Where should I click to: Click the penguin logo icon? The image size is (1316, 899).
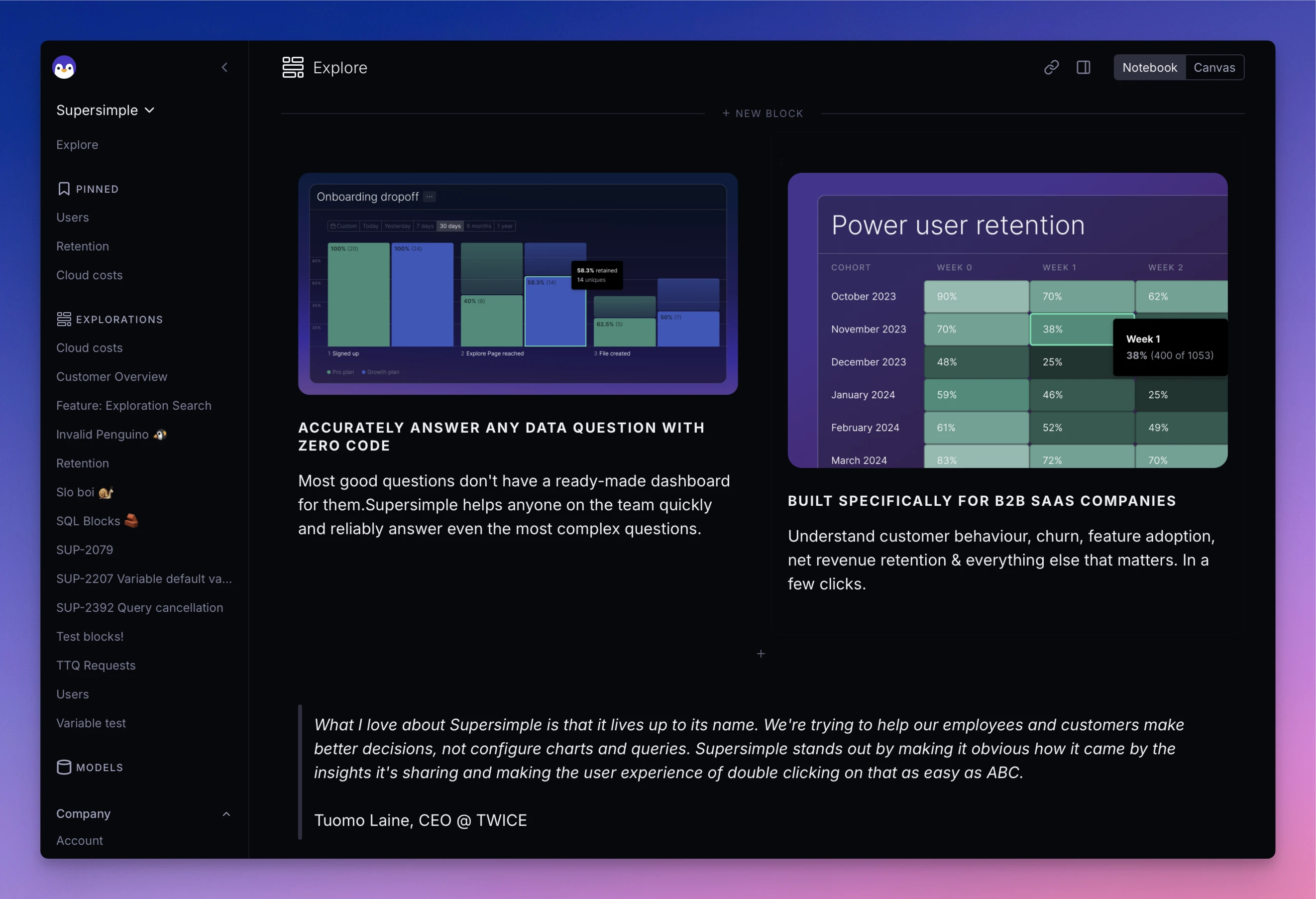tap(64, 67)
